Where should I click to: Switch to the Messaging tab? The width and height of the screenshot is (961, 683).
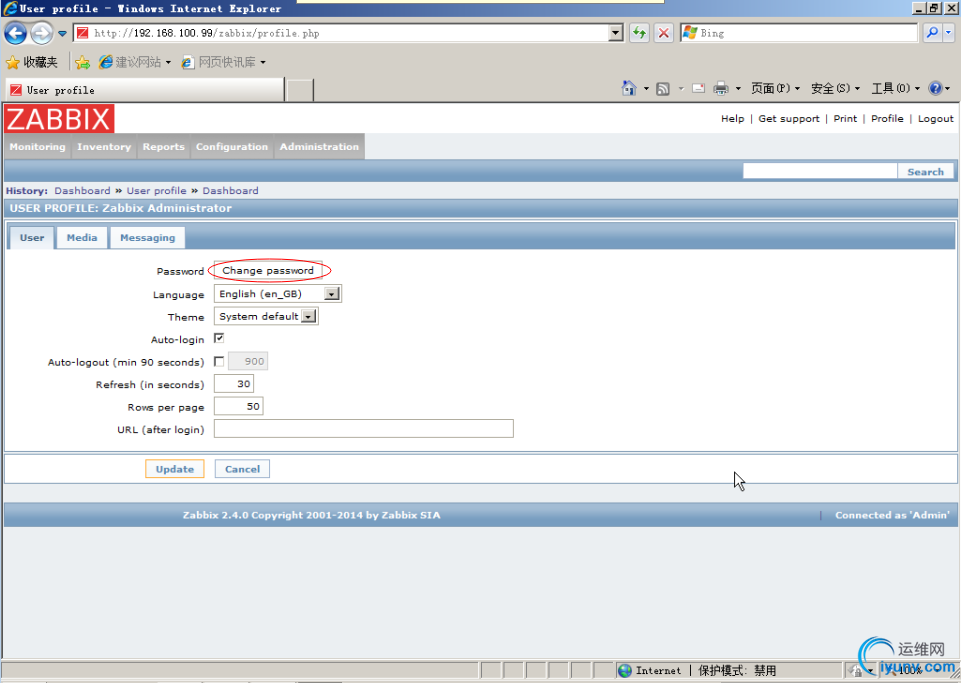pos(148,237)
